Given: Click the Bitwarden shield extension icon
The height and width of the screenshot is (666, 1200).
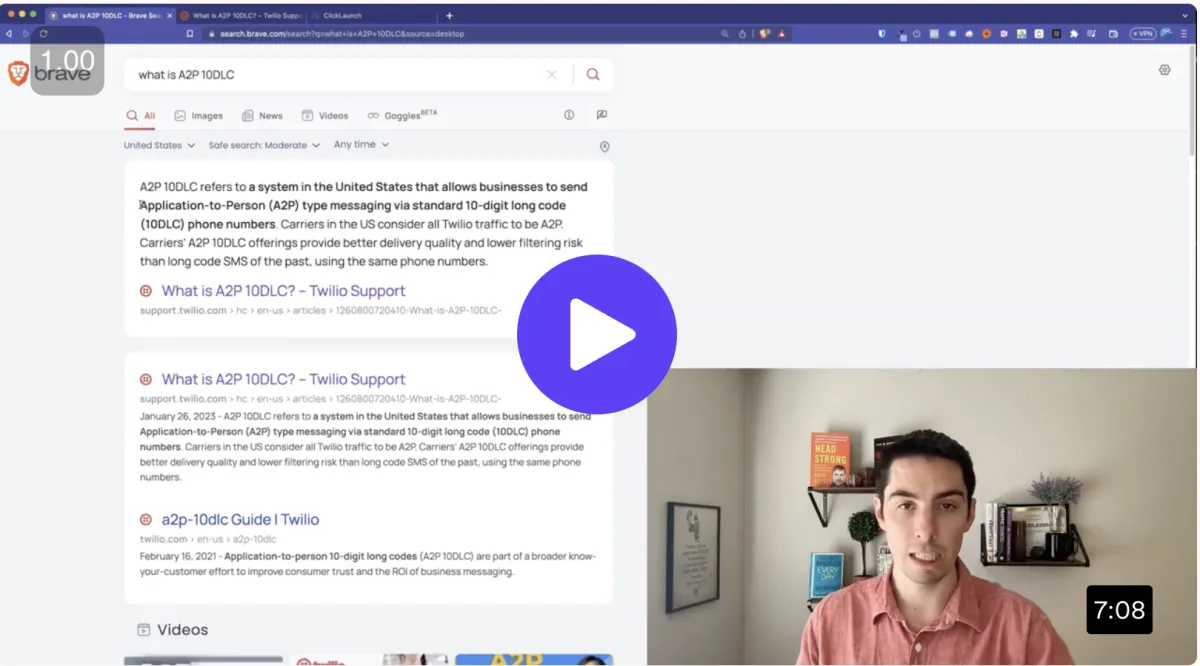Looking at the screenshot, I should (881, 33).
